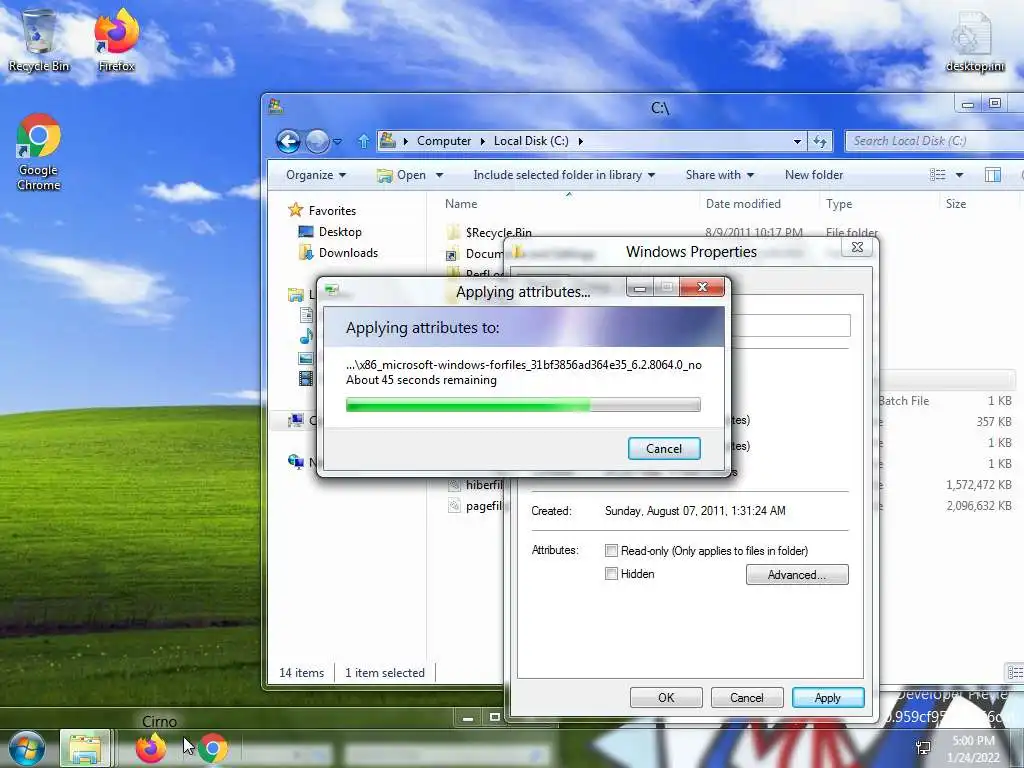This screenshot has height=768, width=1024.
Task: Click the Pictures library icon in sidebar
Action: tap(306, 358)
